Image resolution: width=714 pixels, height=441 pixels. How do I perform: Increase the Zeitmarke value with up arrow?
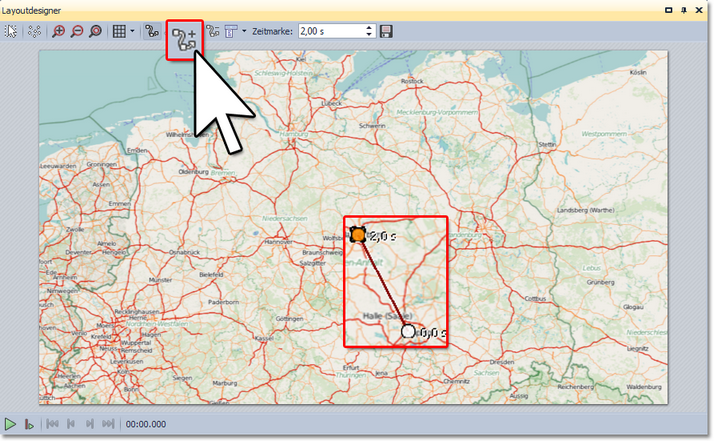pos(370,27)
